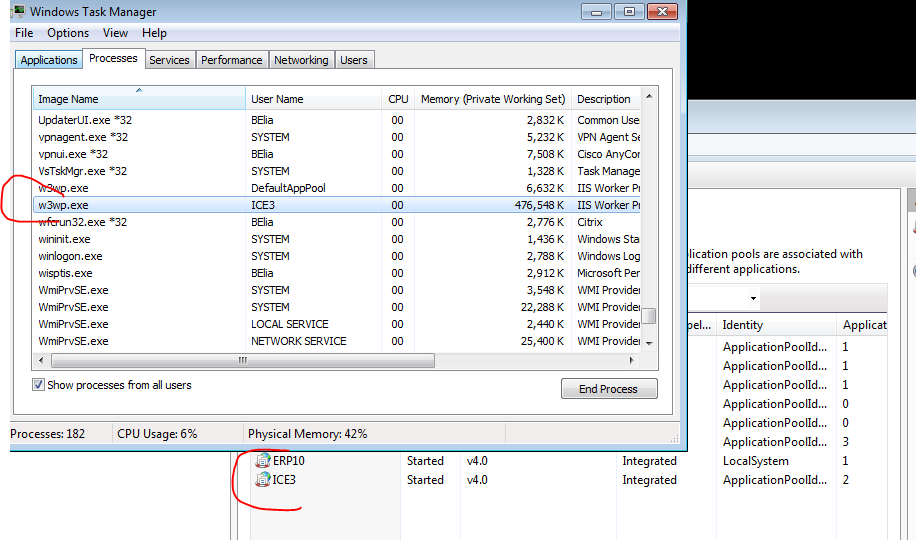Click the horizontal scrollbar right arrow
Viewport: 916px width, 540px height.
pyautogui.click(x=632, y=361)
